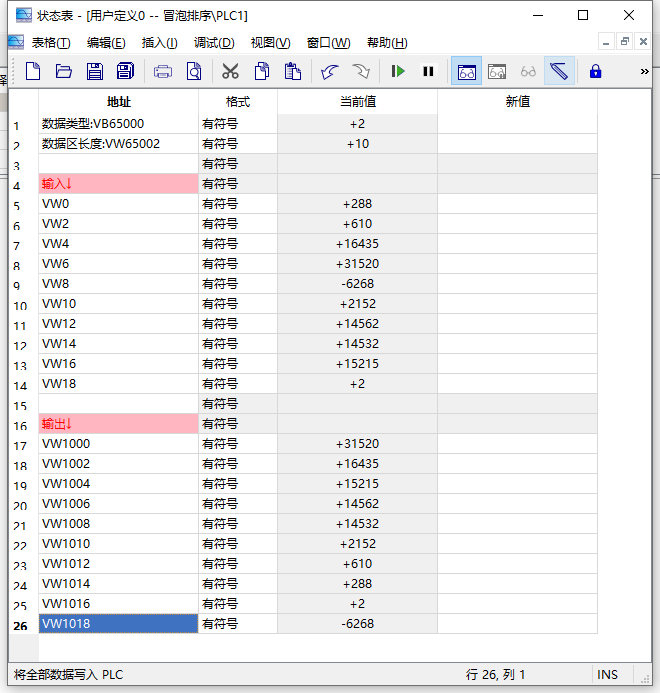The image size is (660, 693).
Task: Click the greyed Redo arrow icon
Action: 361,71
